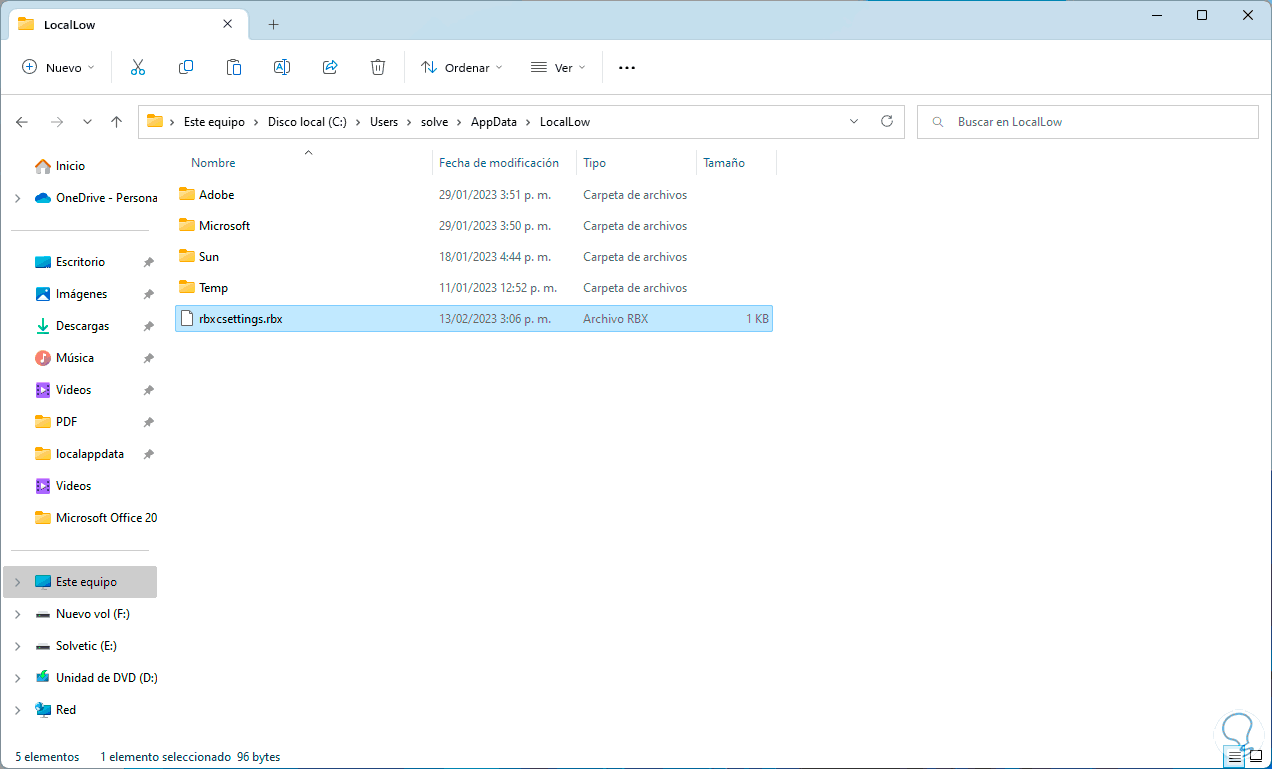Screen dimensions: 1272x769
Task: Click the 1 KB size cell
Action: [x=757, y=319]
